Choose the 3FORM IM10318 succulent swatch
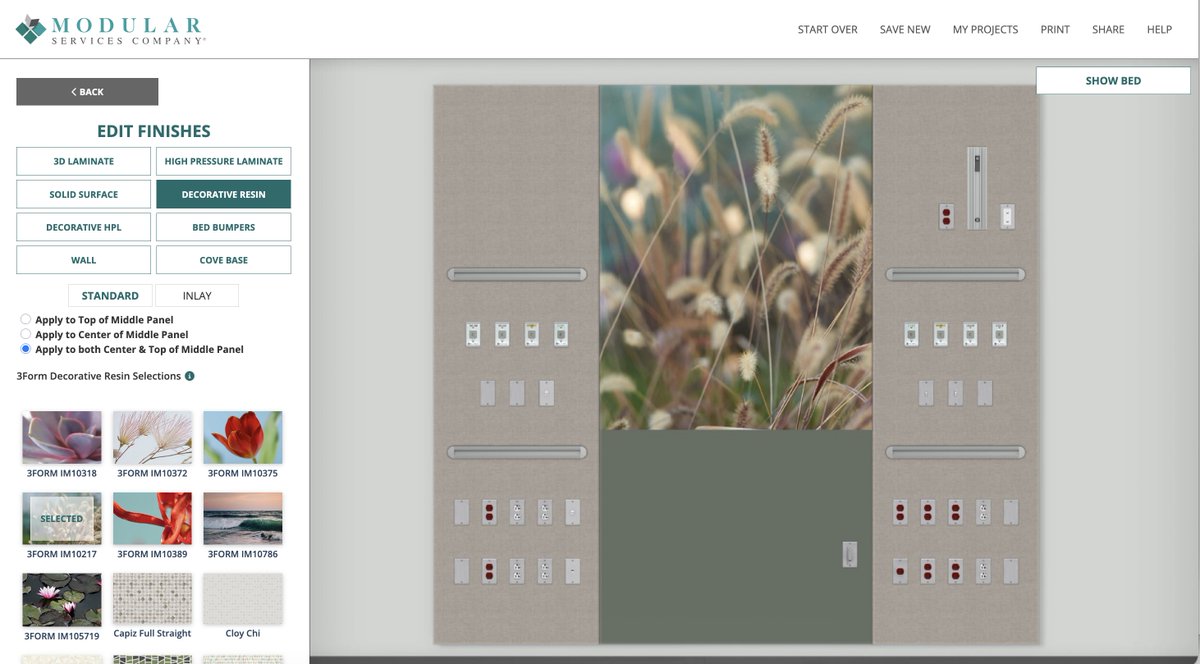The image size is (1200, 664). pyautogui.click(x=62, y=437)
